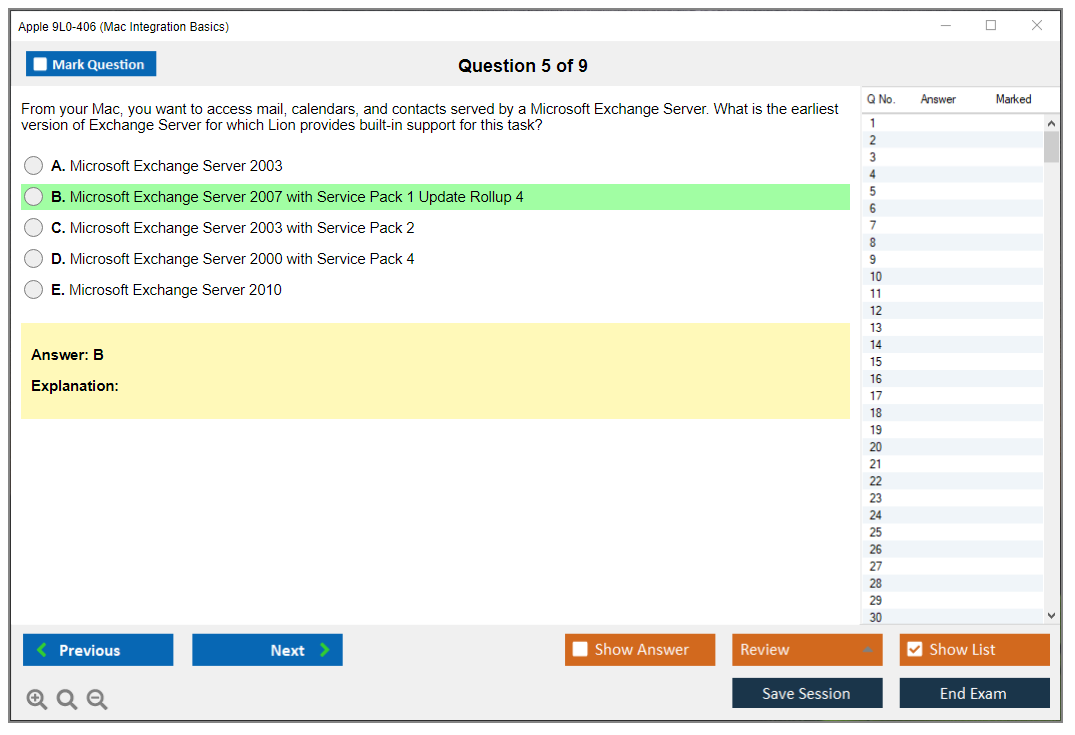
Task: Open the Review dropdown menu
Action: point(806,650)
